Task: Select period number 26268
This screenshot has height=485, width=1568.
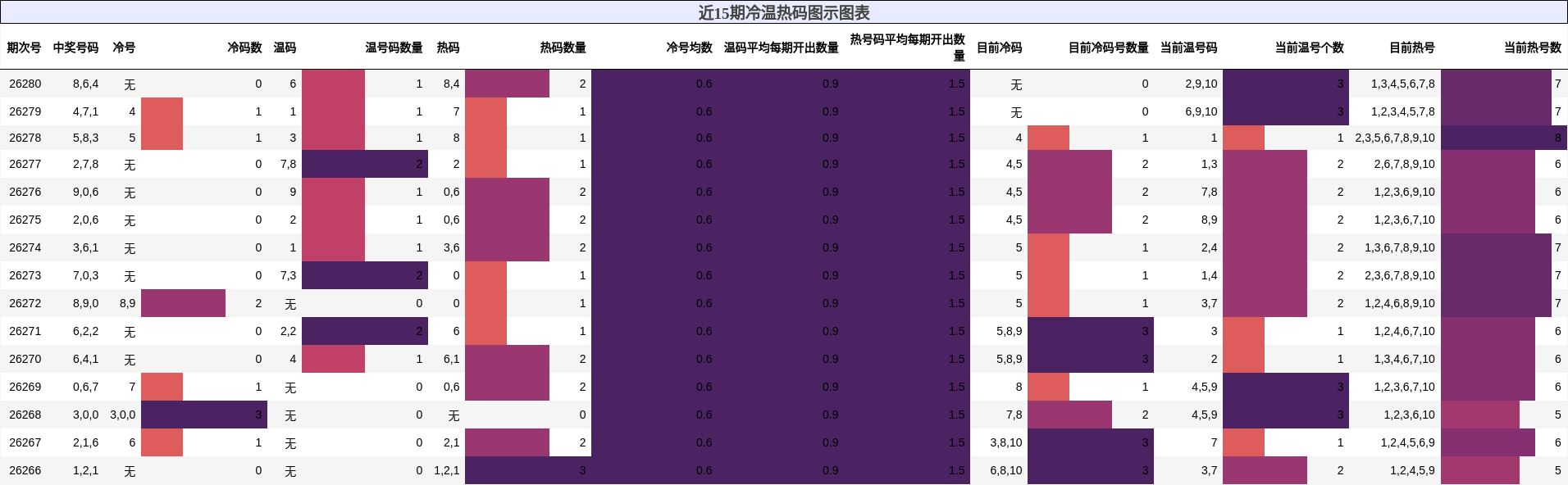Action: click(25, 415)
